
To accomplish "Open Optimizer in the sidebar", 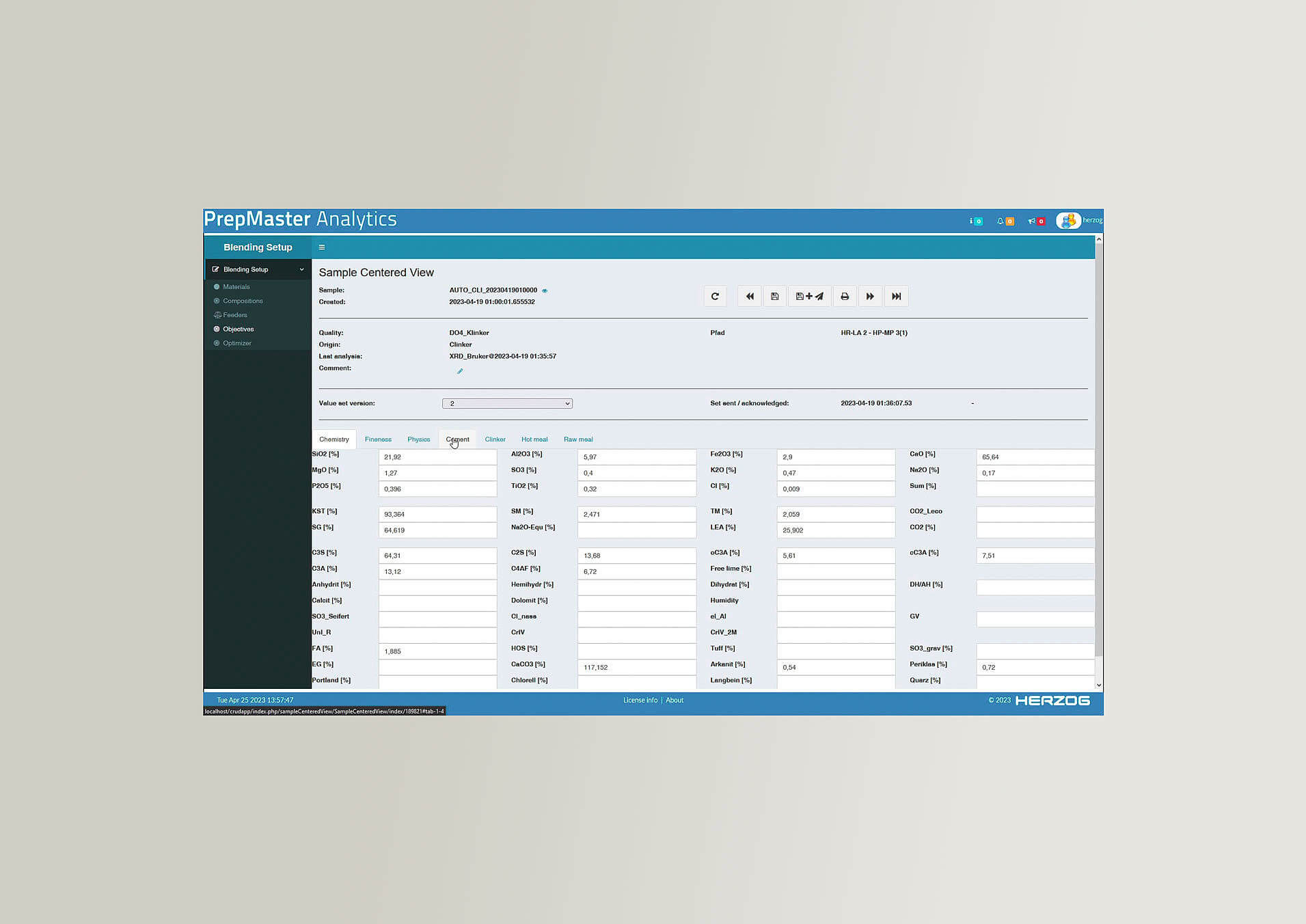I will [x=237, y=343].
